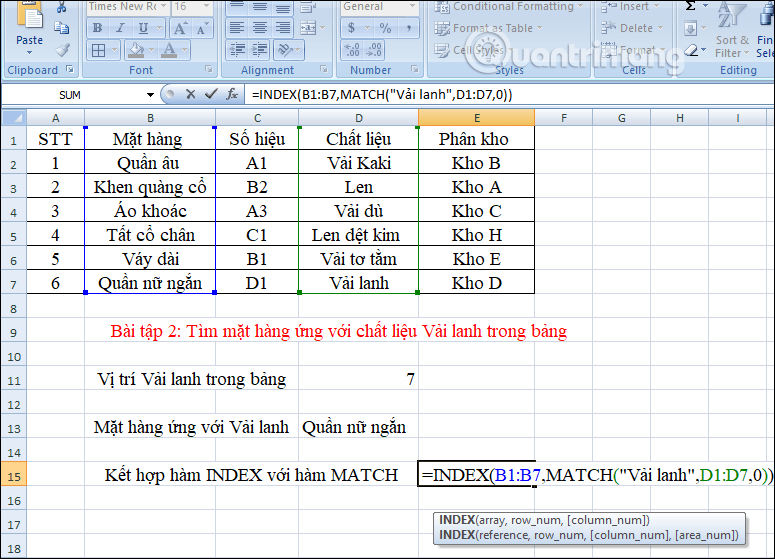Toggle Middle Align vertical alignment

pyautogui.click(x=259, y=7)
